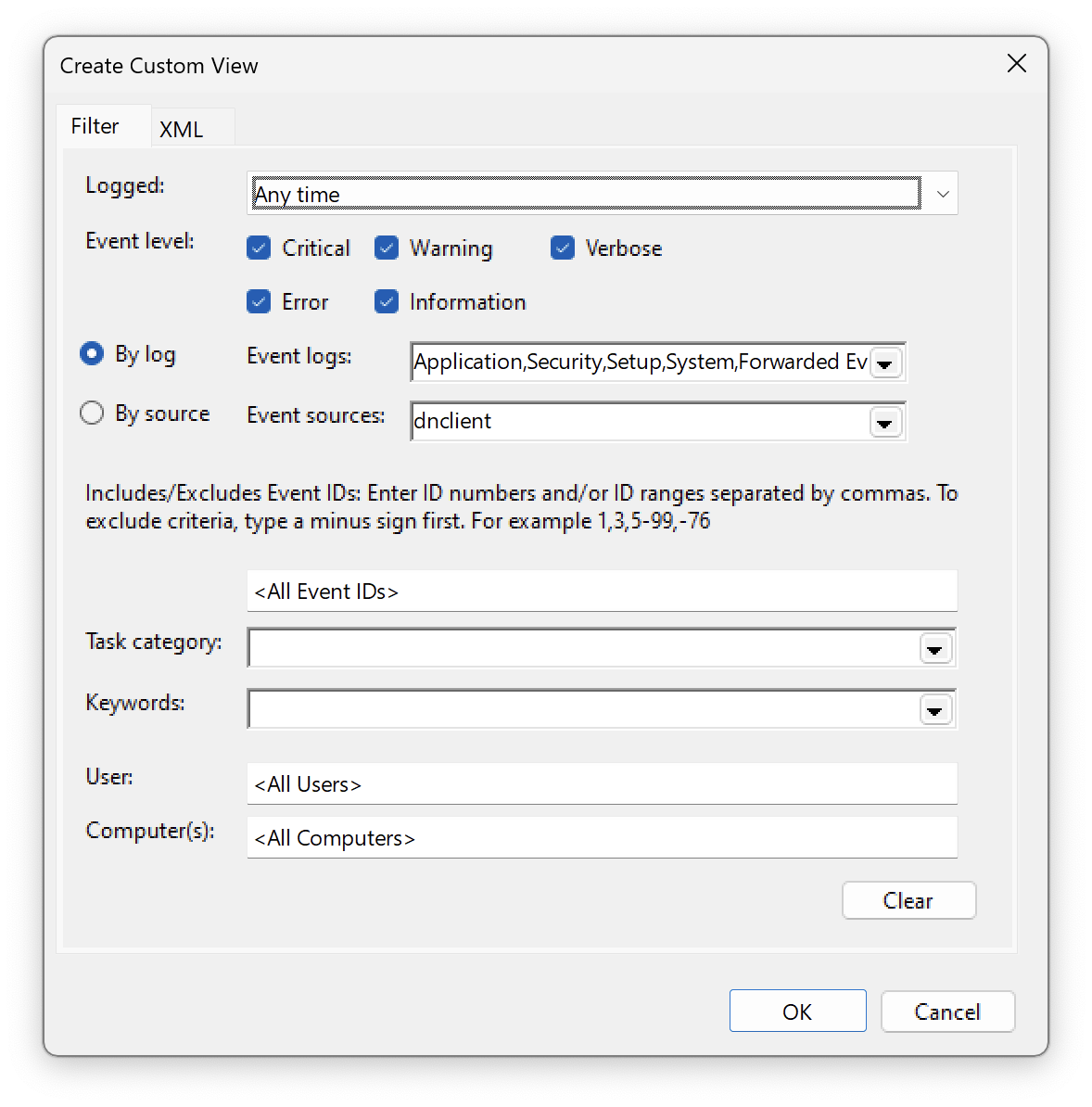Screen dimensions: 1092x1107
Task: Click the '<All Event IDs>' input field
Action: click(602, 591)
